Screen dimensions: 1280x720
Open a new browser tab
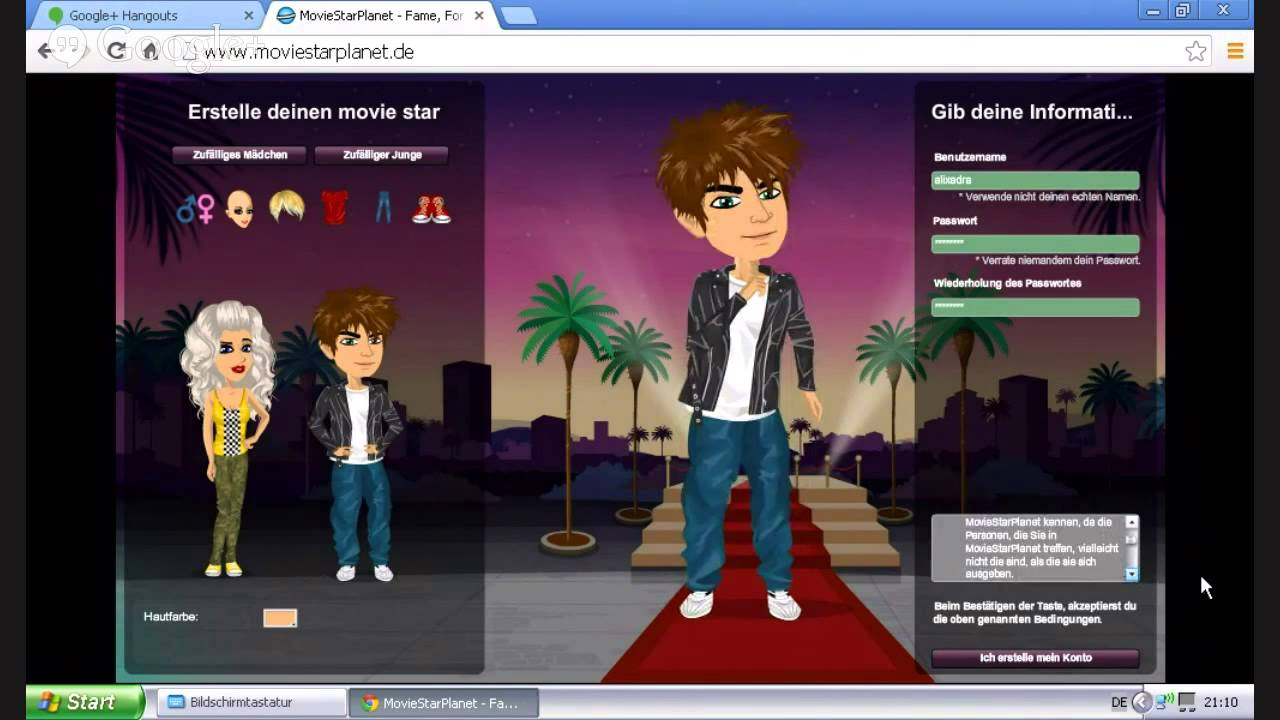[518, 16]
